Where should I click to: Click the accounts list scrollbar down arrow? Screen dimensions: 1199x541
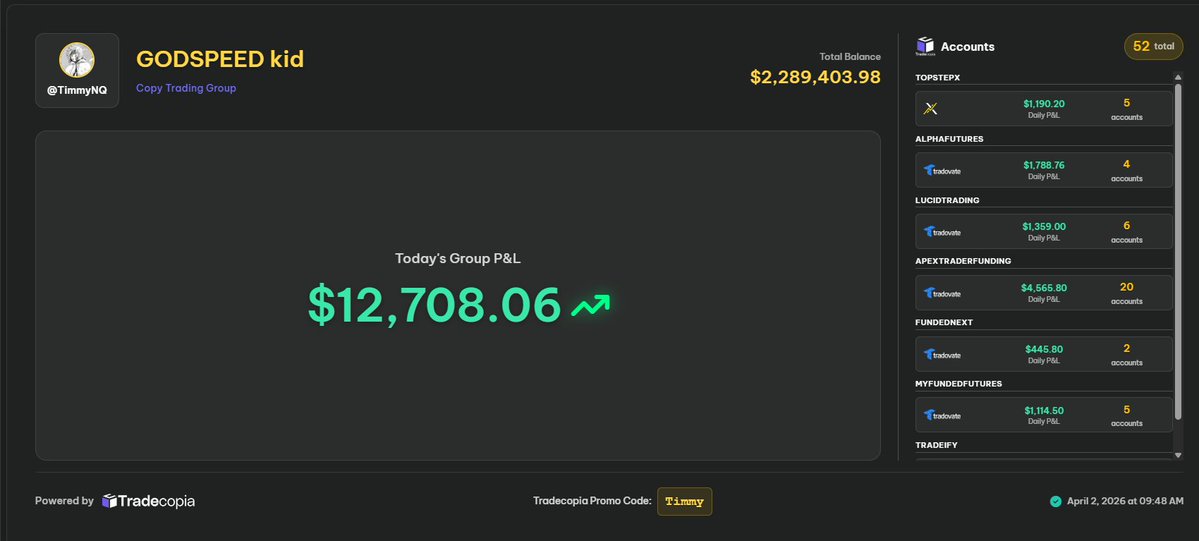pos(1178,455)
